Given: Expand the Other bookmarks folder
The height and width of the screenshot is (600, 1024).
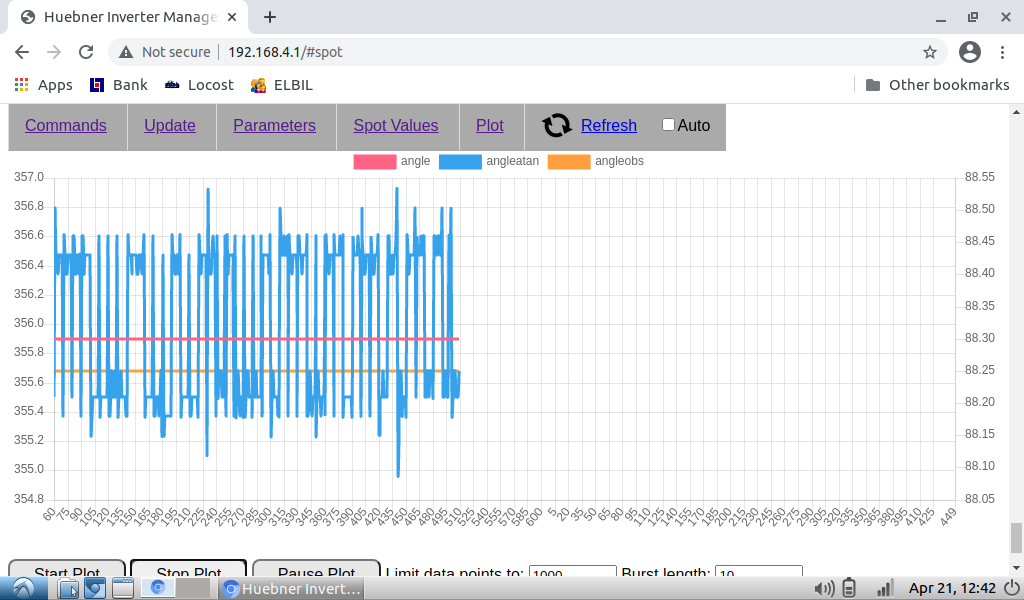Looking at the screenshot, I should coord(937,85).
